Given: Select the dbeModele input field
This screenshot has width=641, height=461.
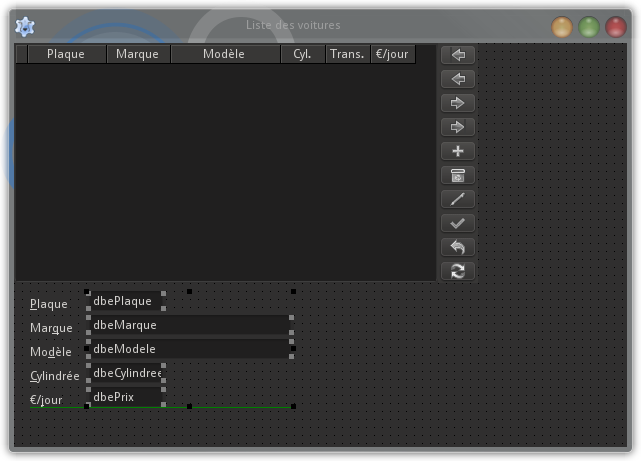Looking at the screenshot, I should [189, 349].
